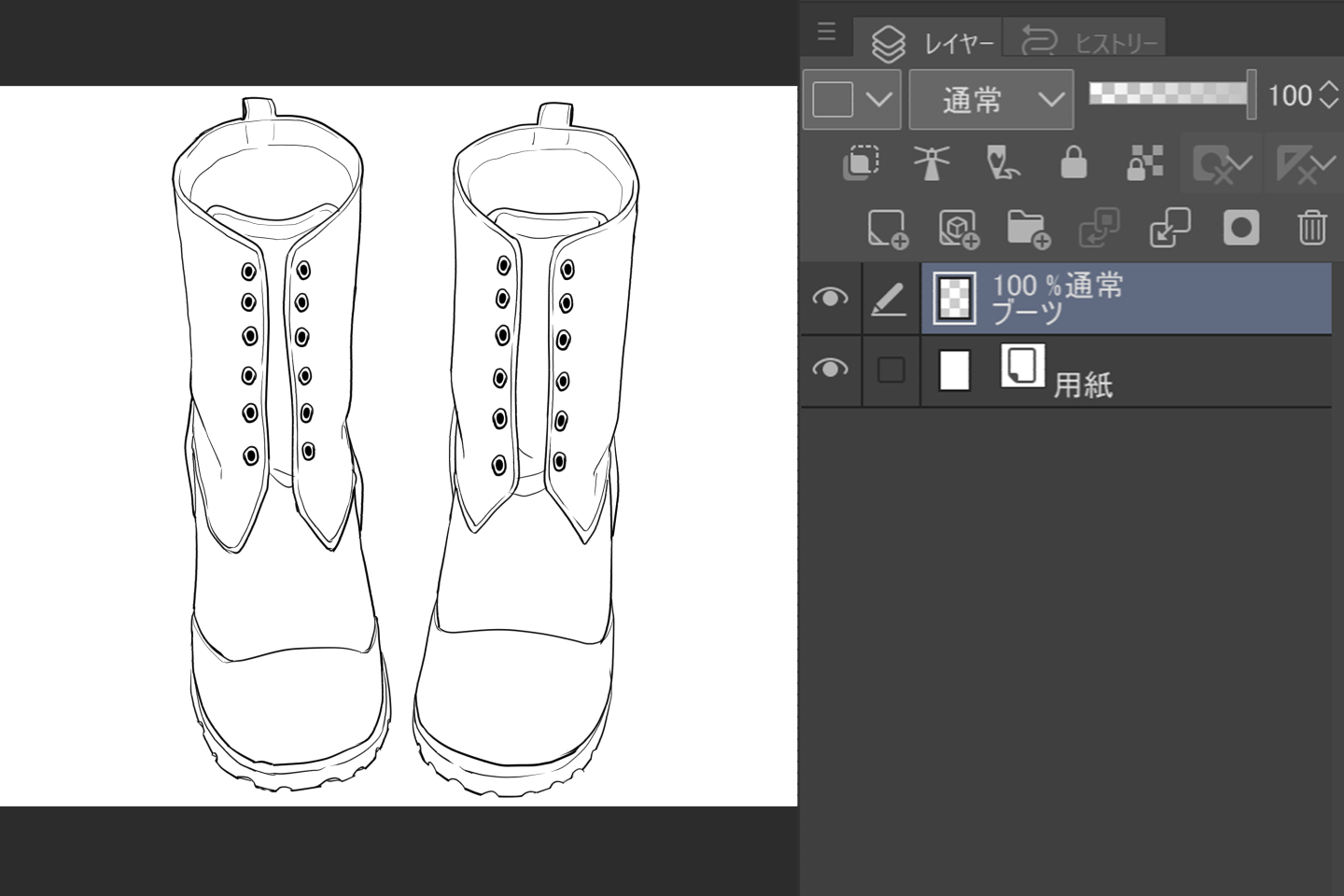Delete the layer with the trash icon
Screen dimensions: 1344x896
click(x=1311, y=229)
